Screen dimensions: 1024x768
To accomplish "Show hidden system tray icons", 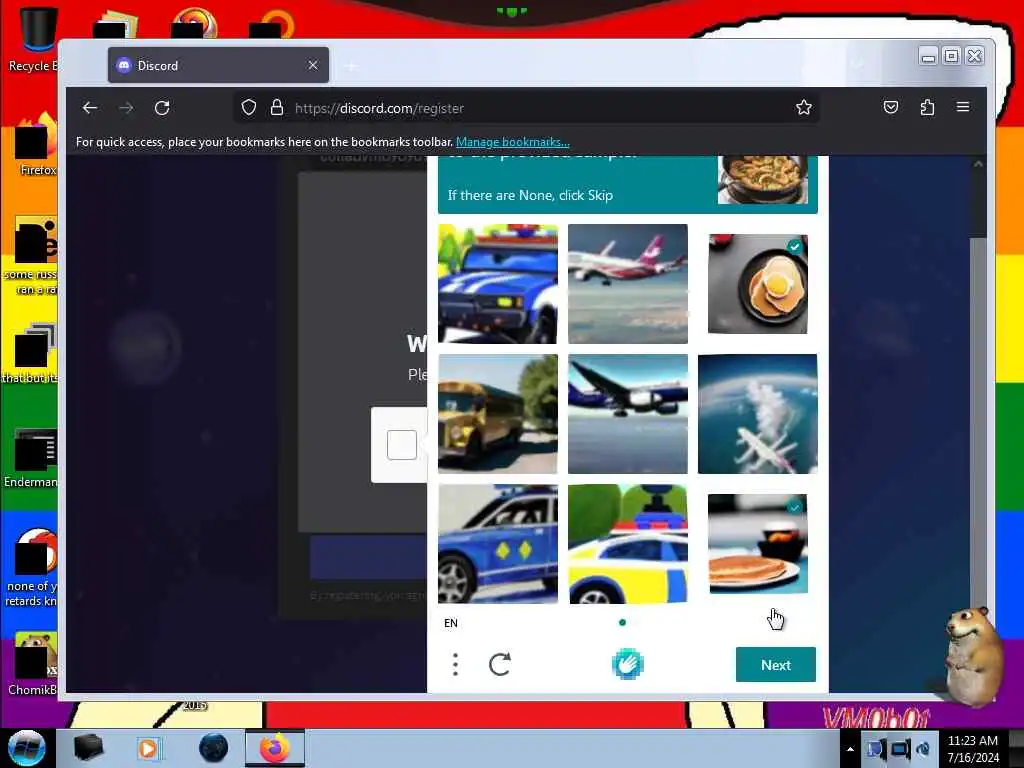I will point(850,749).
